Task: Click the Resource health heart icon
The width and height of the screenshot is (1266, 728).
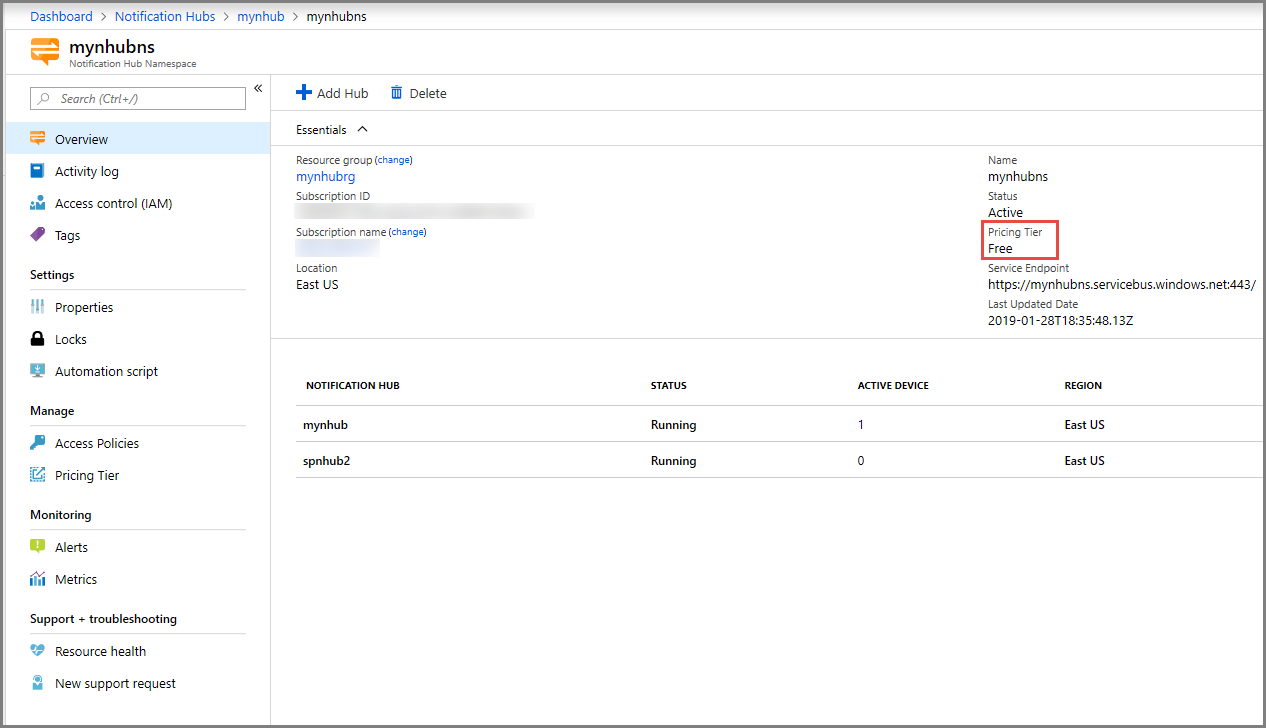Action: (38, 651)
